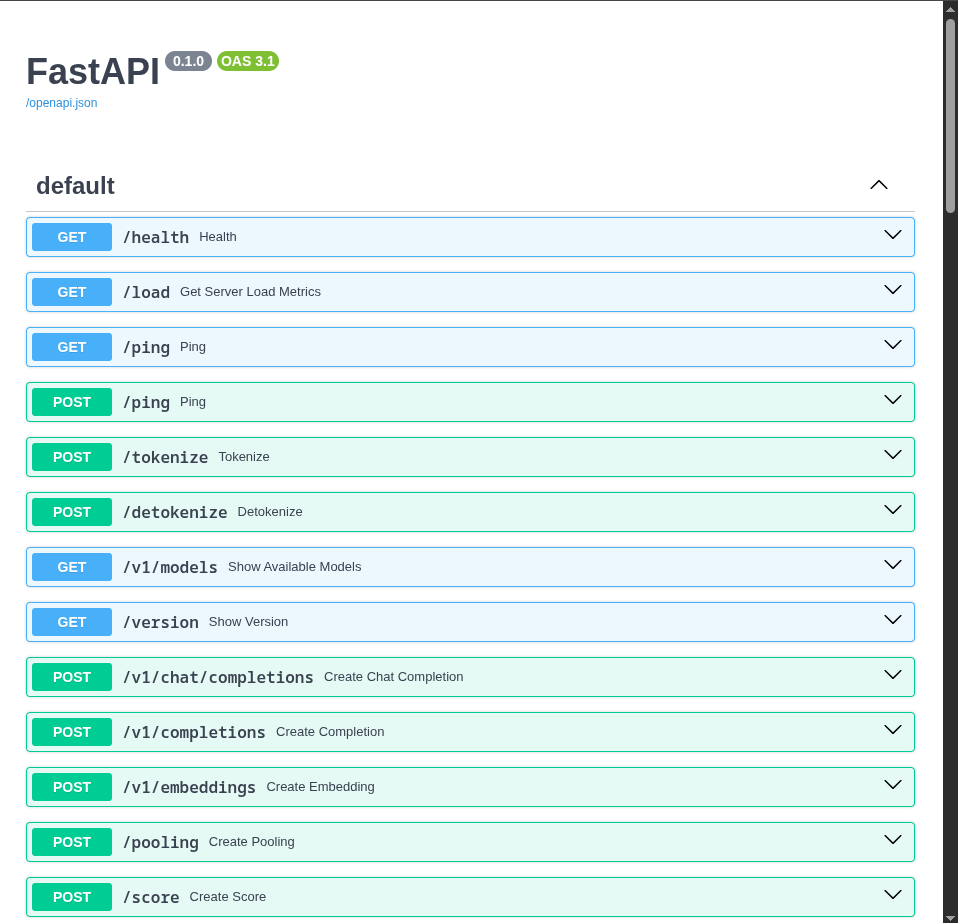958x923 pixels.
Task: Click the /tokenize endpoint path
Action: (165, 457)
